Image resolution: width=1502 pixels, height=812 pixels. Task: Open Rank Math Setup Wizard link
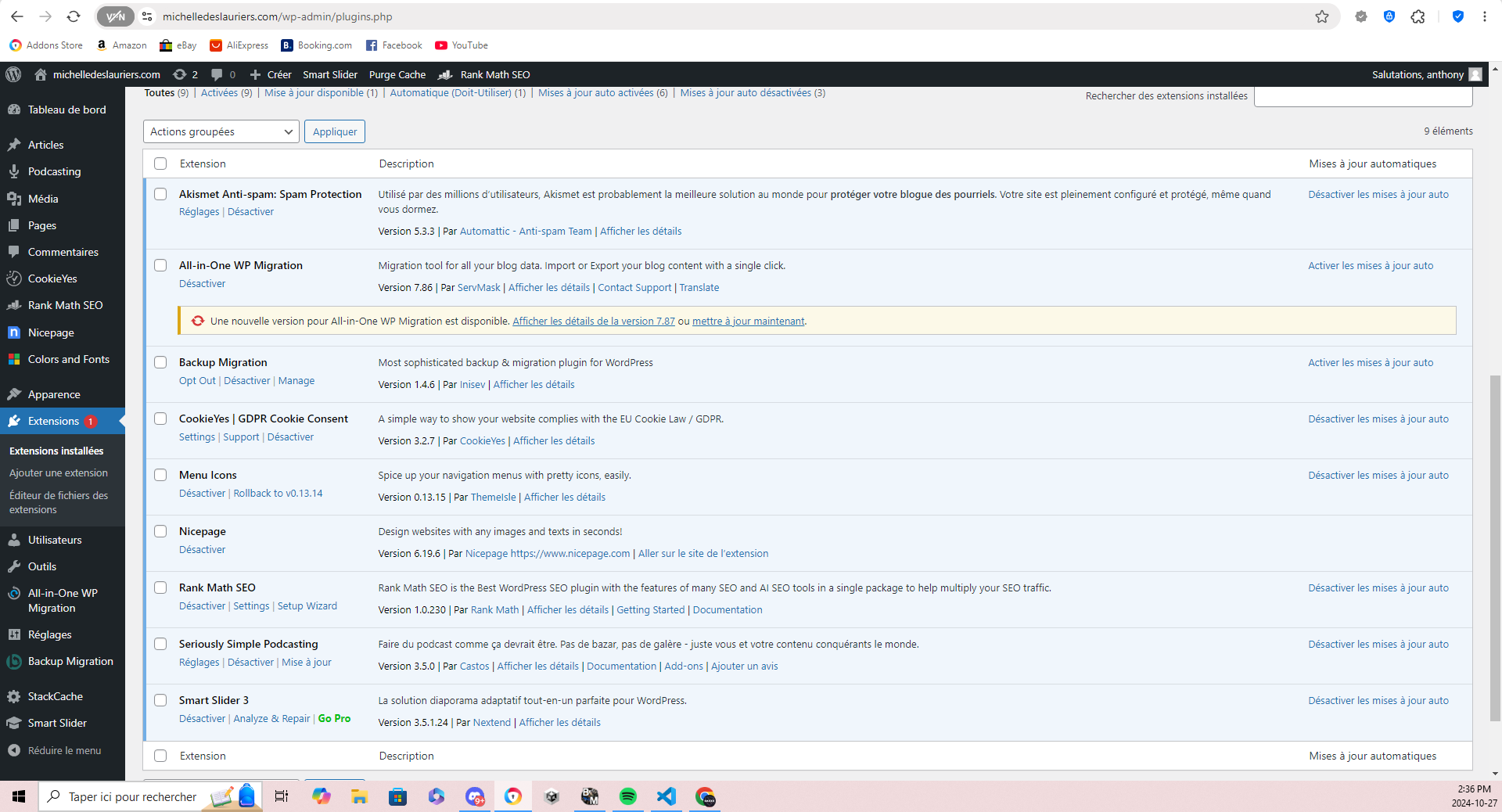307,605
